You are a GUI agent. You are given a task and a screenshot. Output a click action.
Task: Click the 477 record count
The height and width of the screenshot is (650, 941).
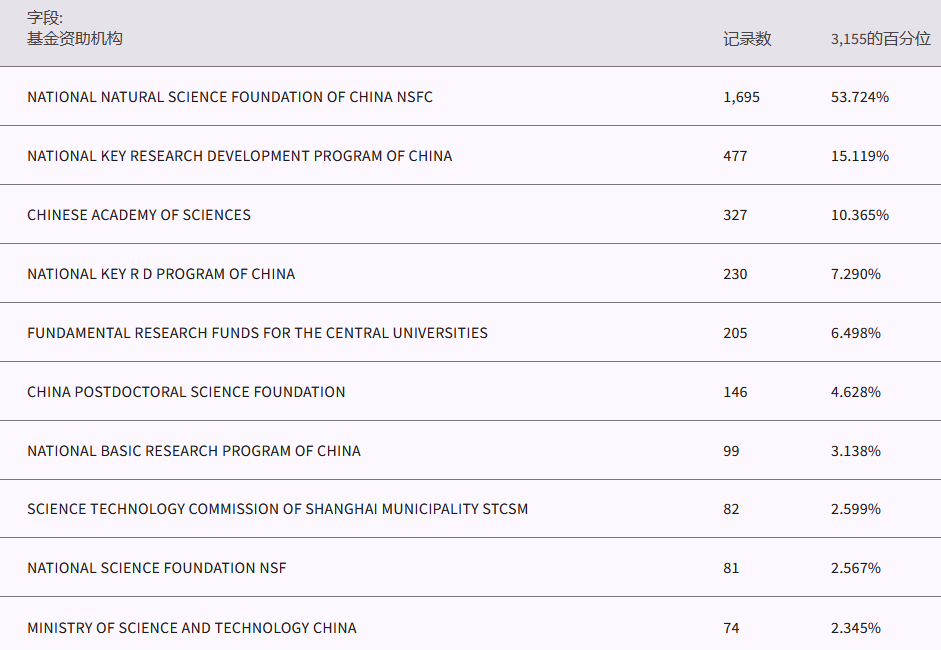pos(735,156)
